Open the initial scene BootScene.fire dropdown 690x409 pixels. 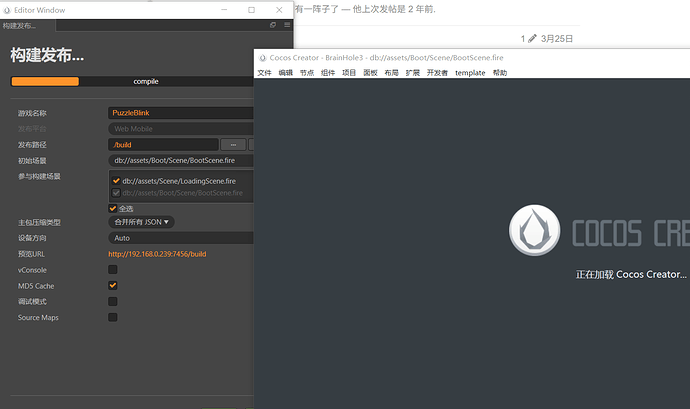pos(181,160)
